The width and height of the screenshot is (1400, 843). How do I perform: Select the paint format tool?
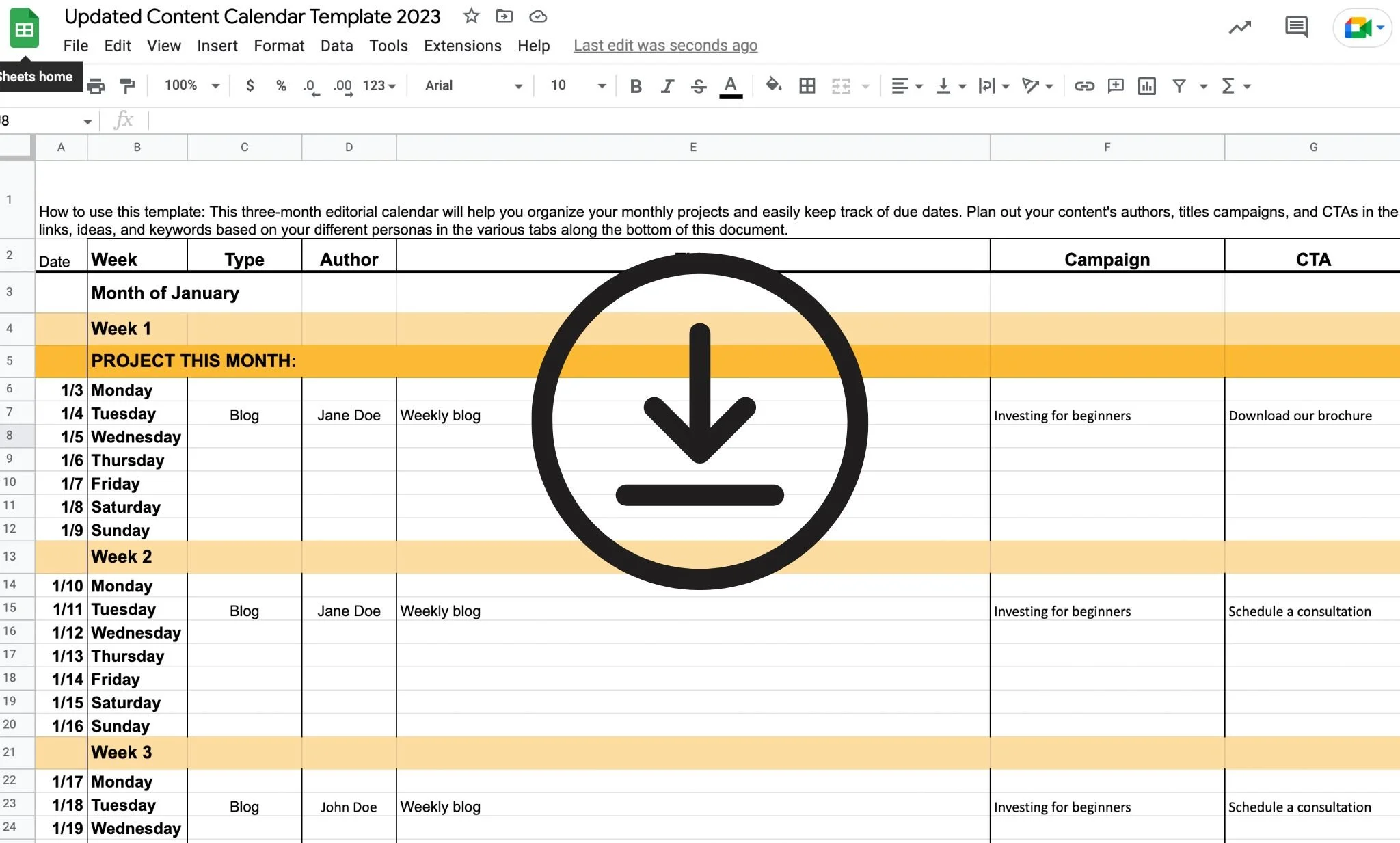coord(127,86)
